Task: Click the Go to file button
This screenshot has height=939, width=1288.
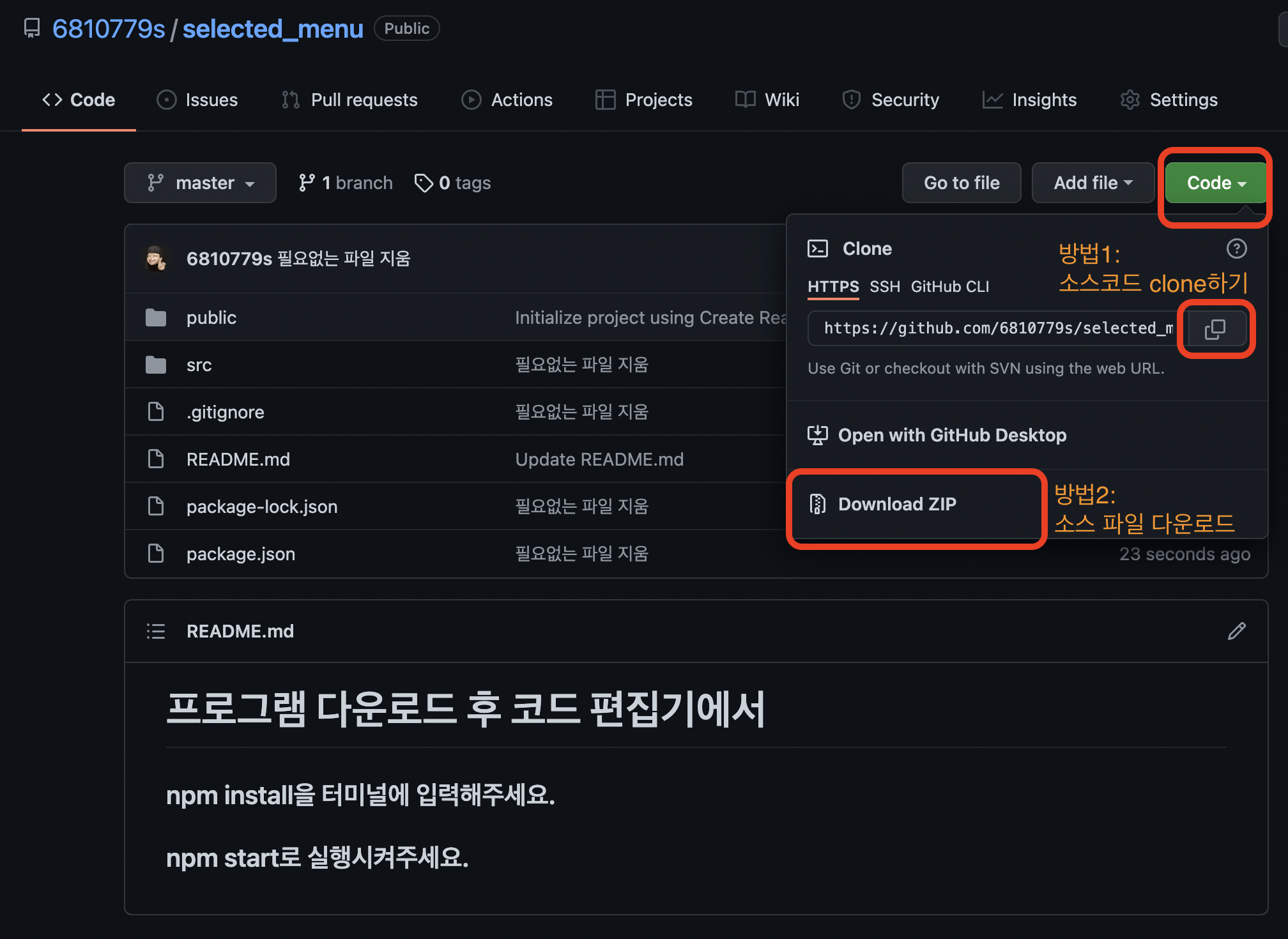Action: pyautogui.click(x=961, y=183)
